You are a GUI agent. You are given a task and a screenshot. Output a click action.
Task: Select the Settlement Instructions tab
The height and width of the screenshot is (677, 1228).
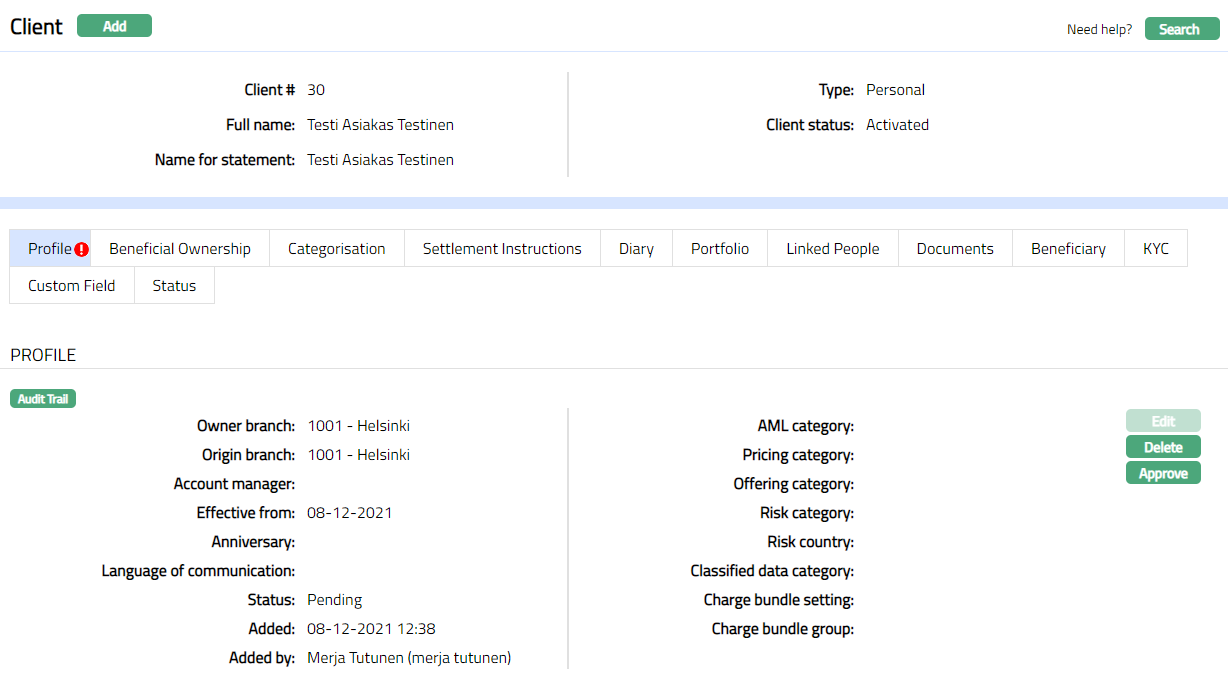[502, 249]
